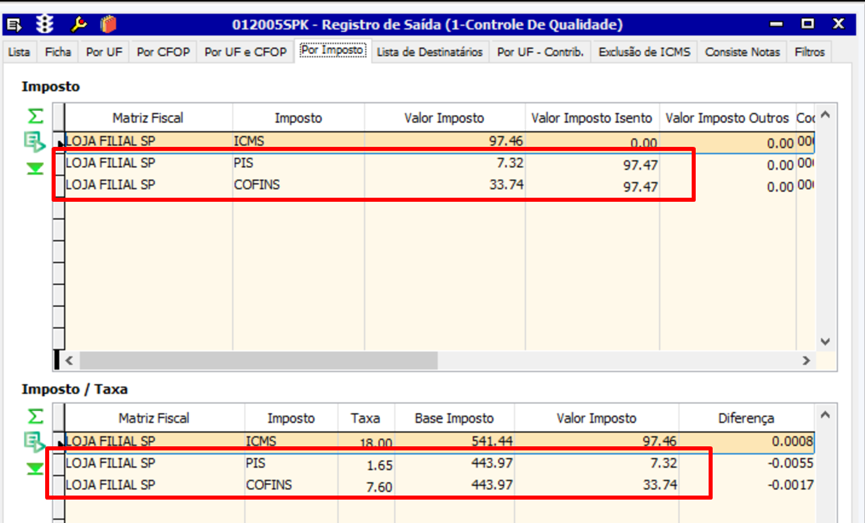Click row selector of COFINS in lower grid
The width and height of the screenshot is (865, 523).
coord(58,485)
